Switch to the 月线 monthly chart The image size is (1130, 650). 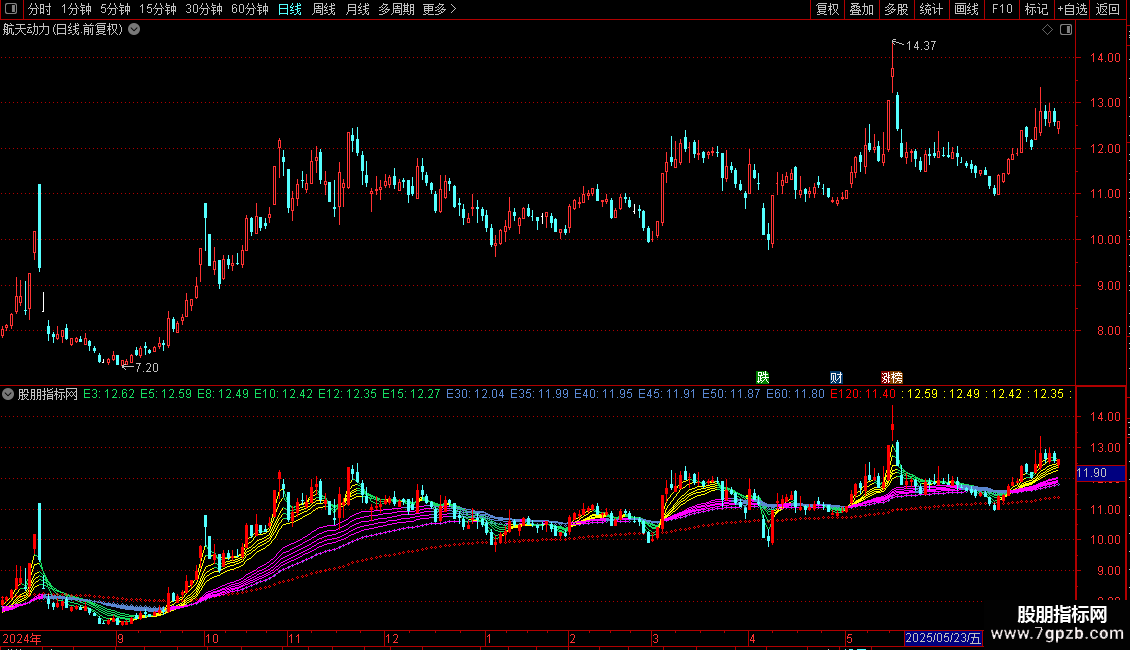click(357, 9)
